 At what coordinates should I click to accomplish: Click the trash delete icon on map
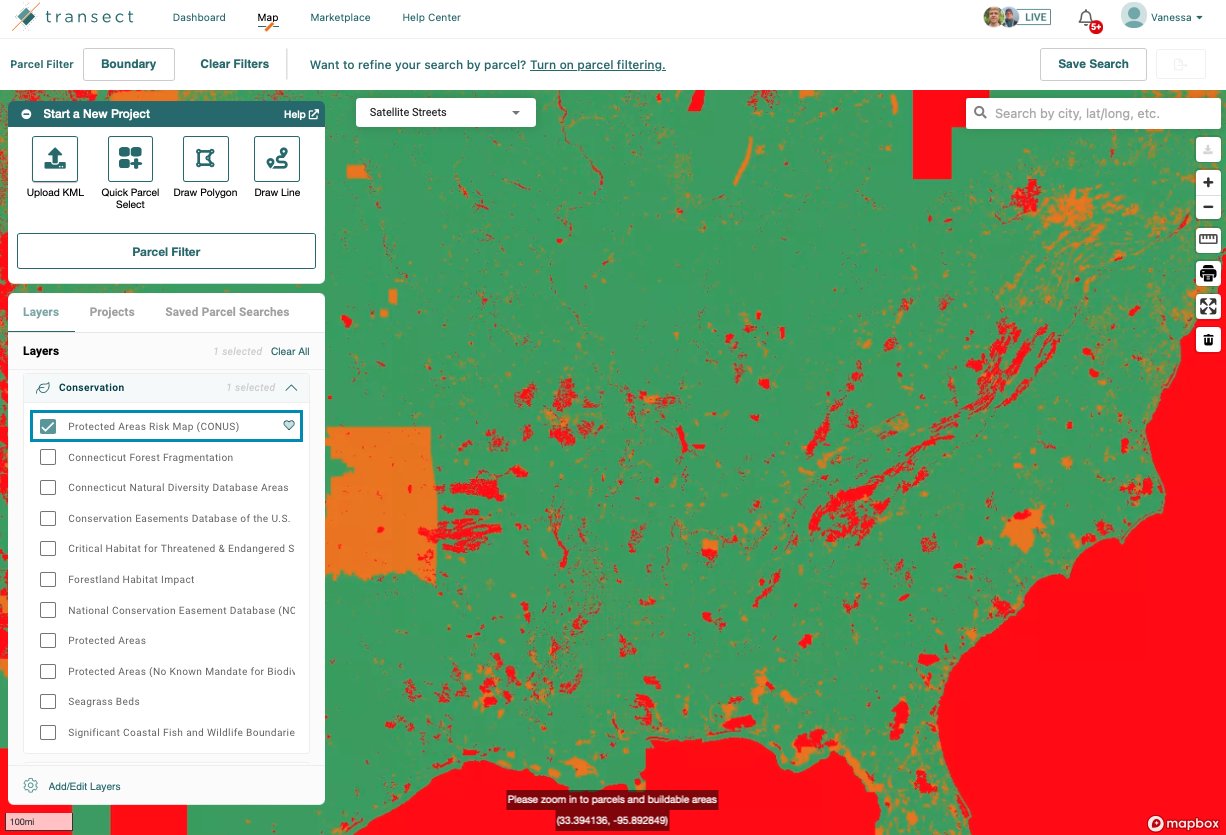pyautogui.click(x=1208, y=340)
